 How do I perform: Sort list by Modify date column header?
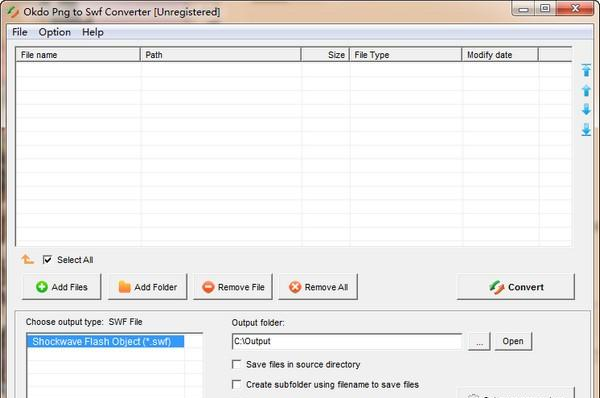(500, 55)
